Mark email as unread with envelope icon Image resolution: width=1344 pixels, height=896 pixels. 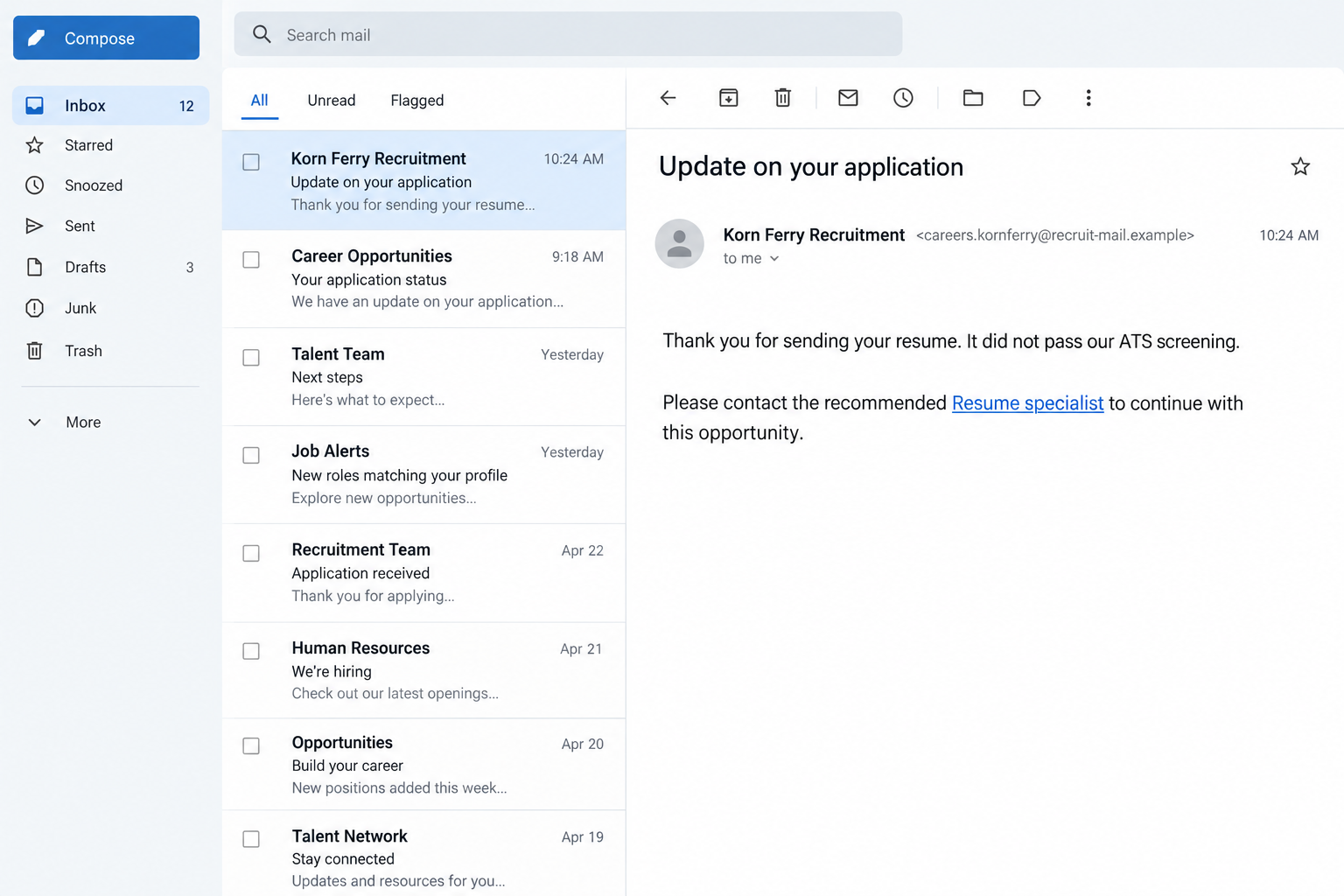(x=848, y=98)
